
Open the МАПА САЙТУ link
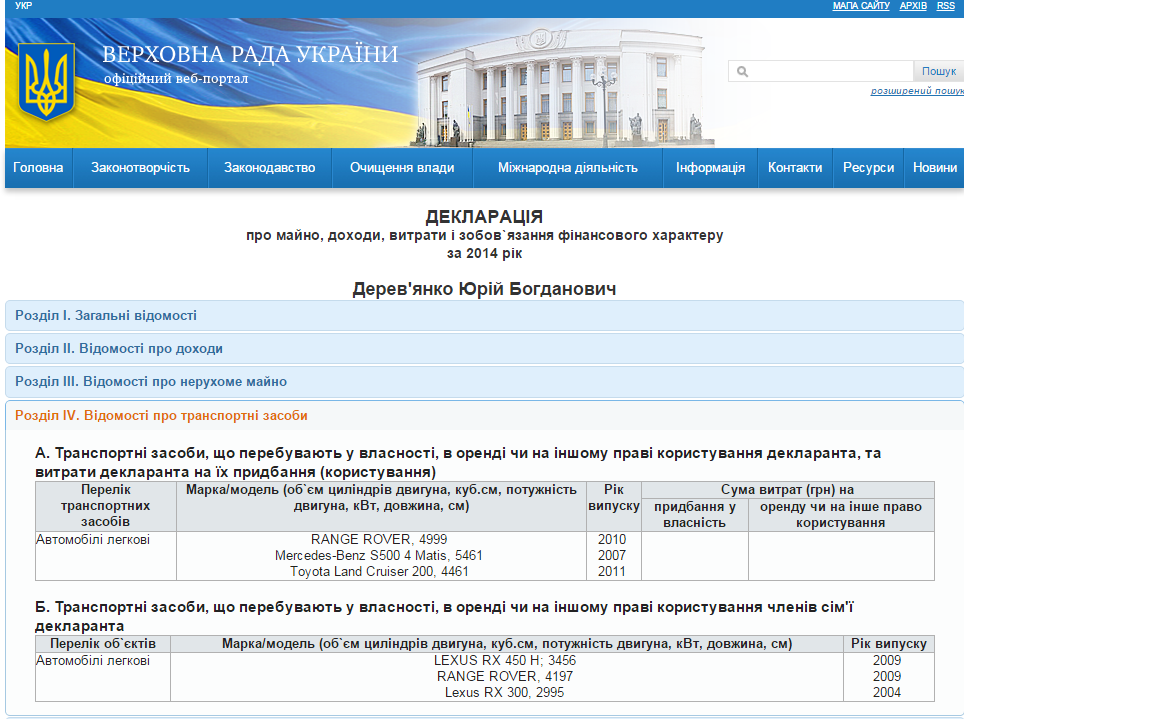point(861,6)
